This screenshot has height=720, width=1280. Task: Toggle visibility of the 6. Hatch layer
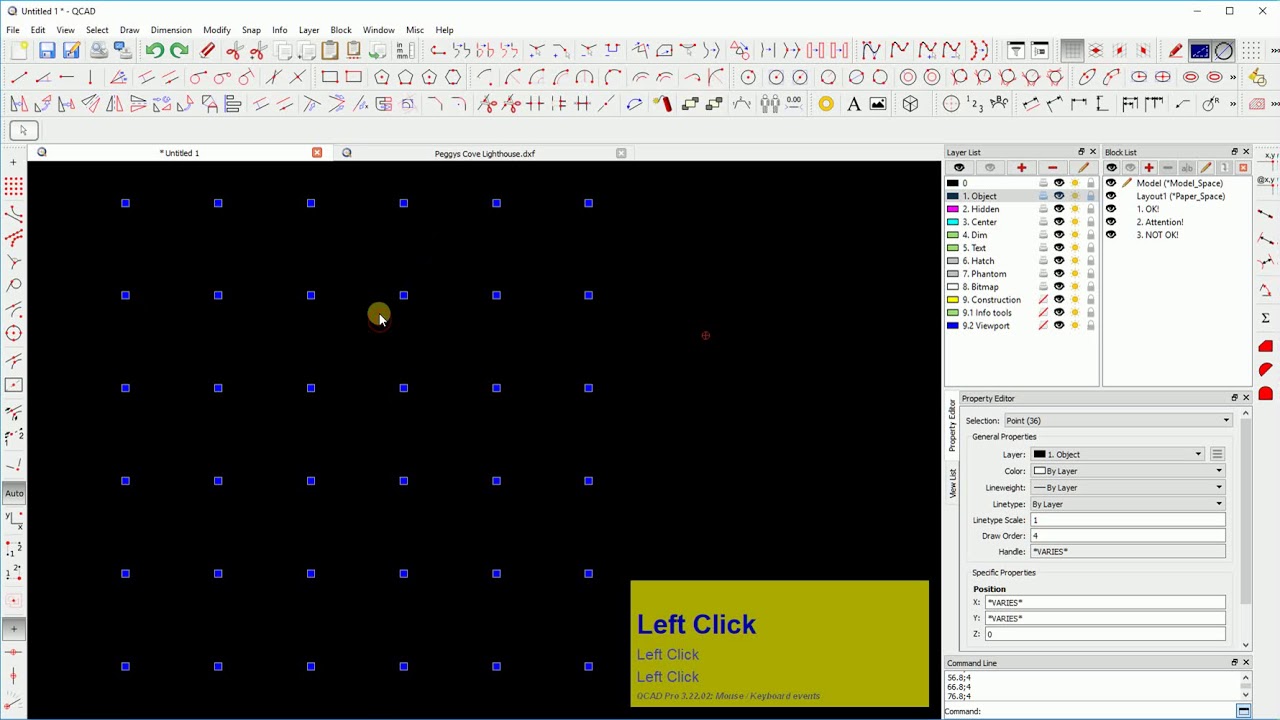coord(1059,261)
